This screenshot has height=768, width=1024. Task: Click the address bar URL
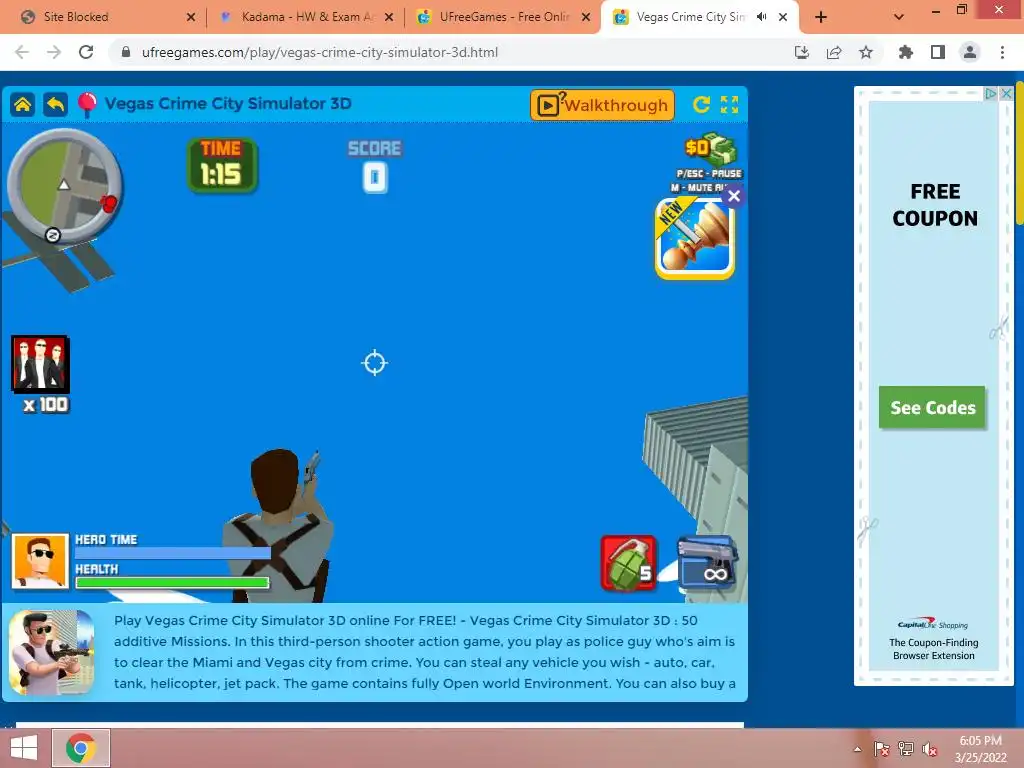(x=320, y=52)
